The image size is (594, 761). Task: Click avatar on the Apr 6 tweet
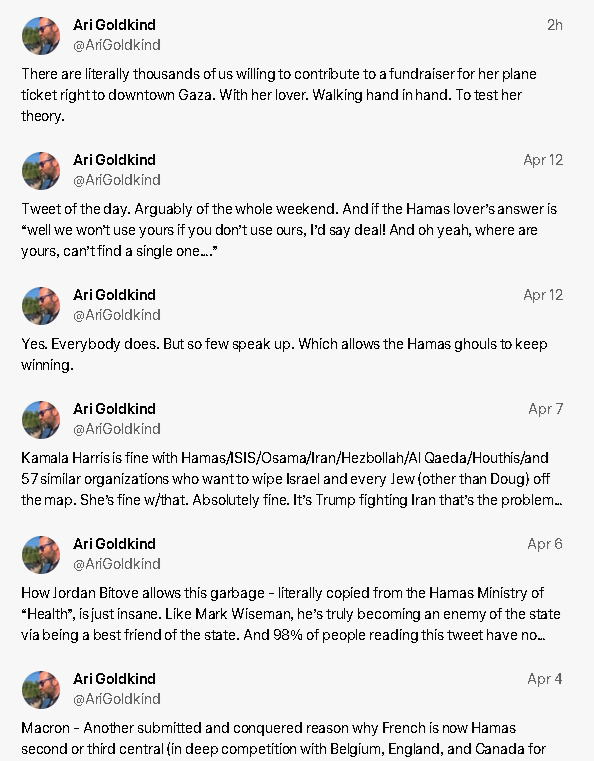tap(41, 554)
